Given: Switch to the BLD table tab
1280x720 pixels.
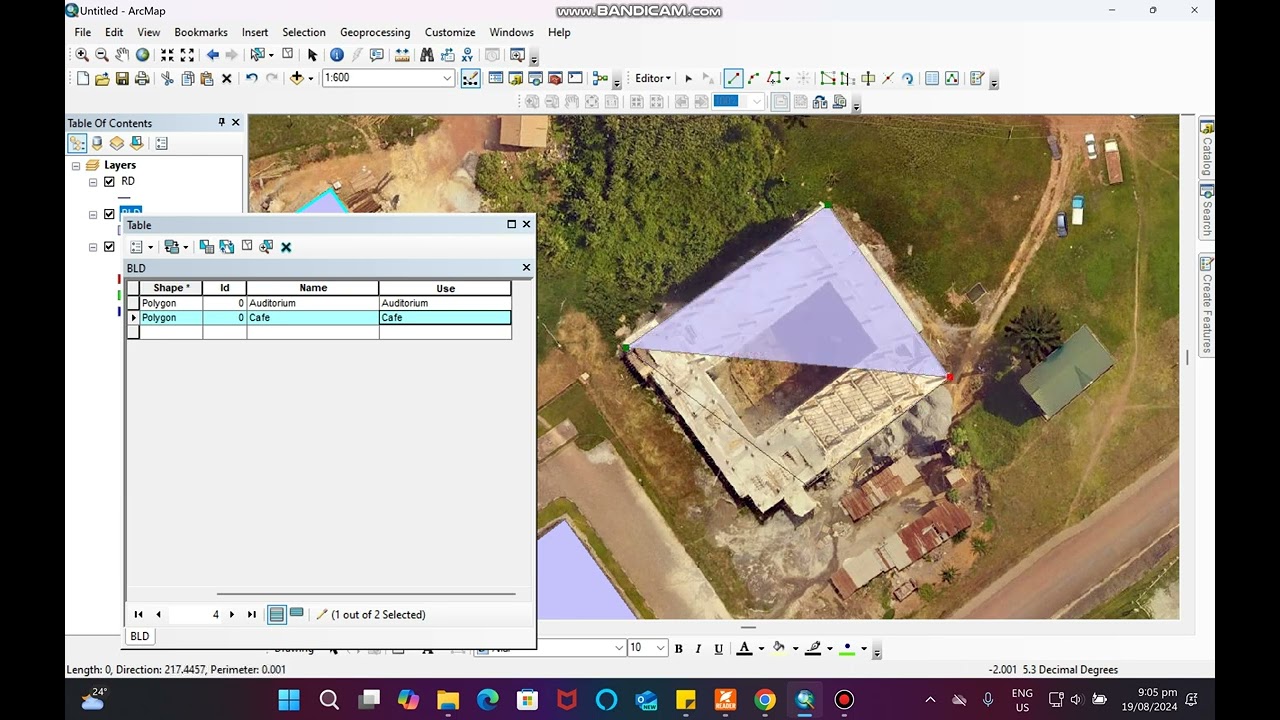Looking at the screenshot, I should pyautogui.click(x=140, y=636).
